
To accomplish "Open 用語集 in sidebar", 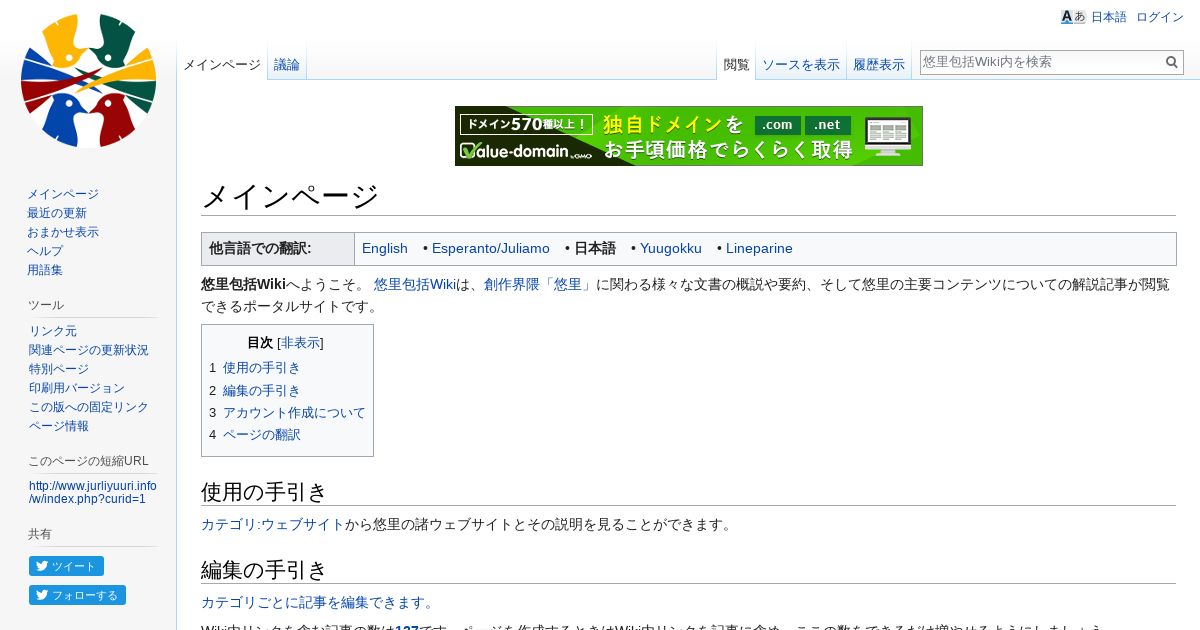I will tap(45, 270).
